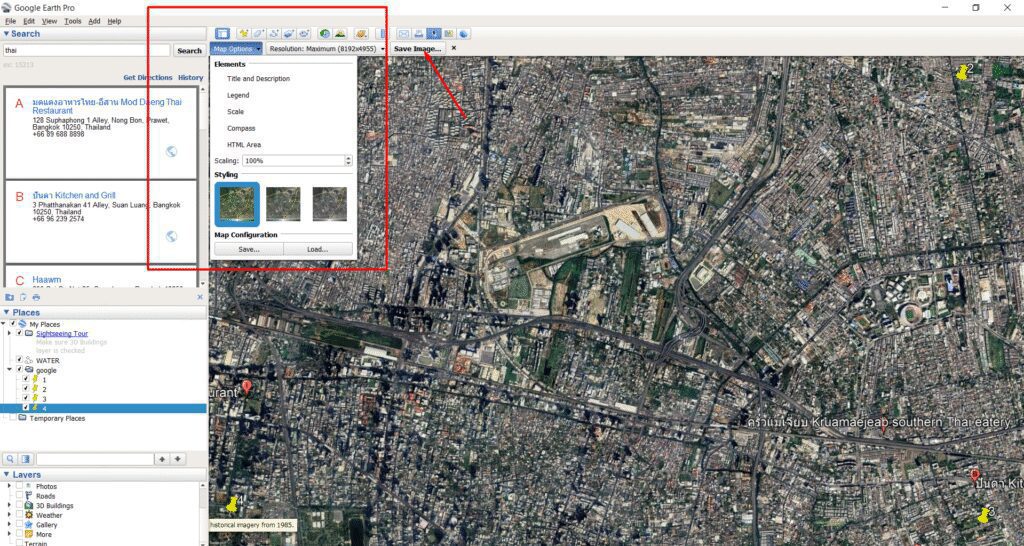Toggle the sidebar visibility toolbar button
This screenshot has height=546, width=1024.
[222, 33]
